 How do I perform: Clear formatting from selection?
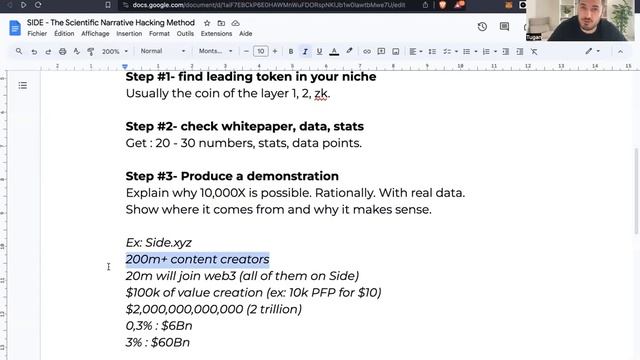[534, 51]
